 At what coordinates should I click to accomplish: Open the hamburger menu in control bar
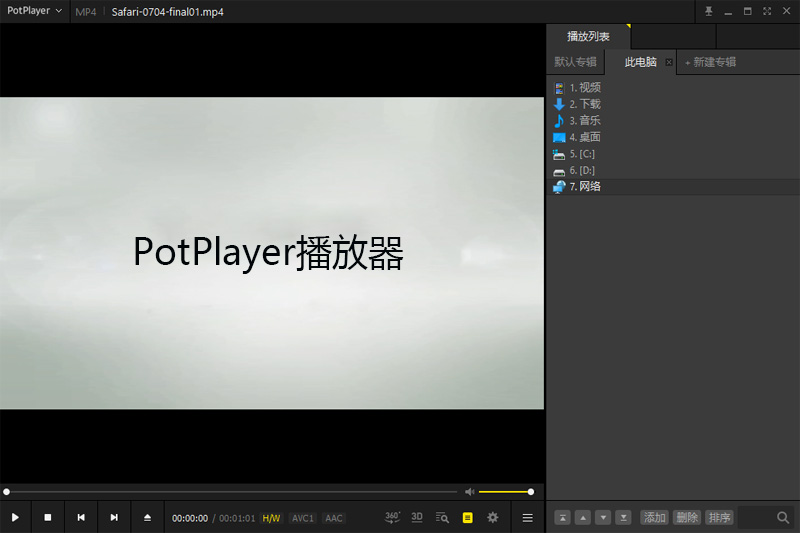[x=527, y=518]
